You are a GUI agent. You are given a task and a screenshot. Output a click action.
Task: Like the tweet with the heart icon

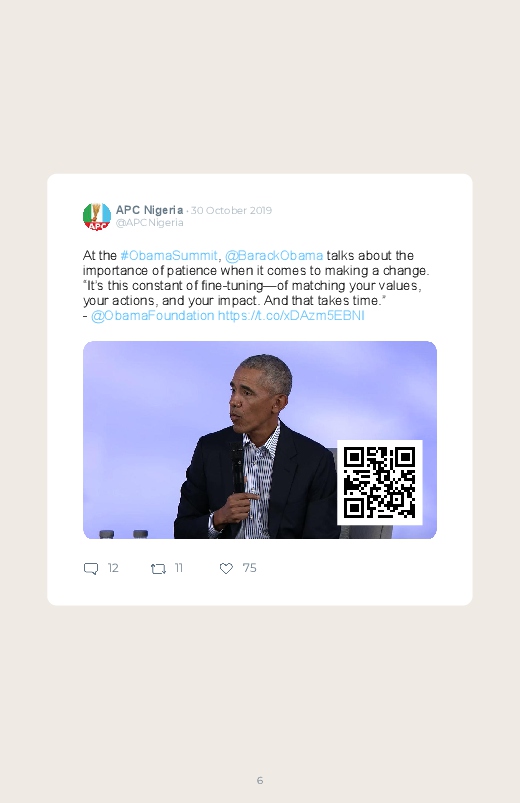(x=226, y=568)
